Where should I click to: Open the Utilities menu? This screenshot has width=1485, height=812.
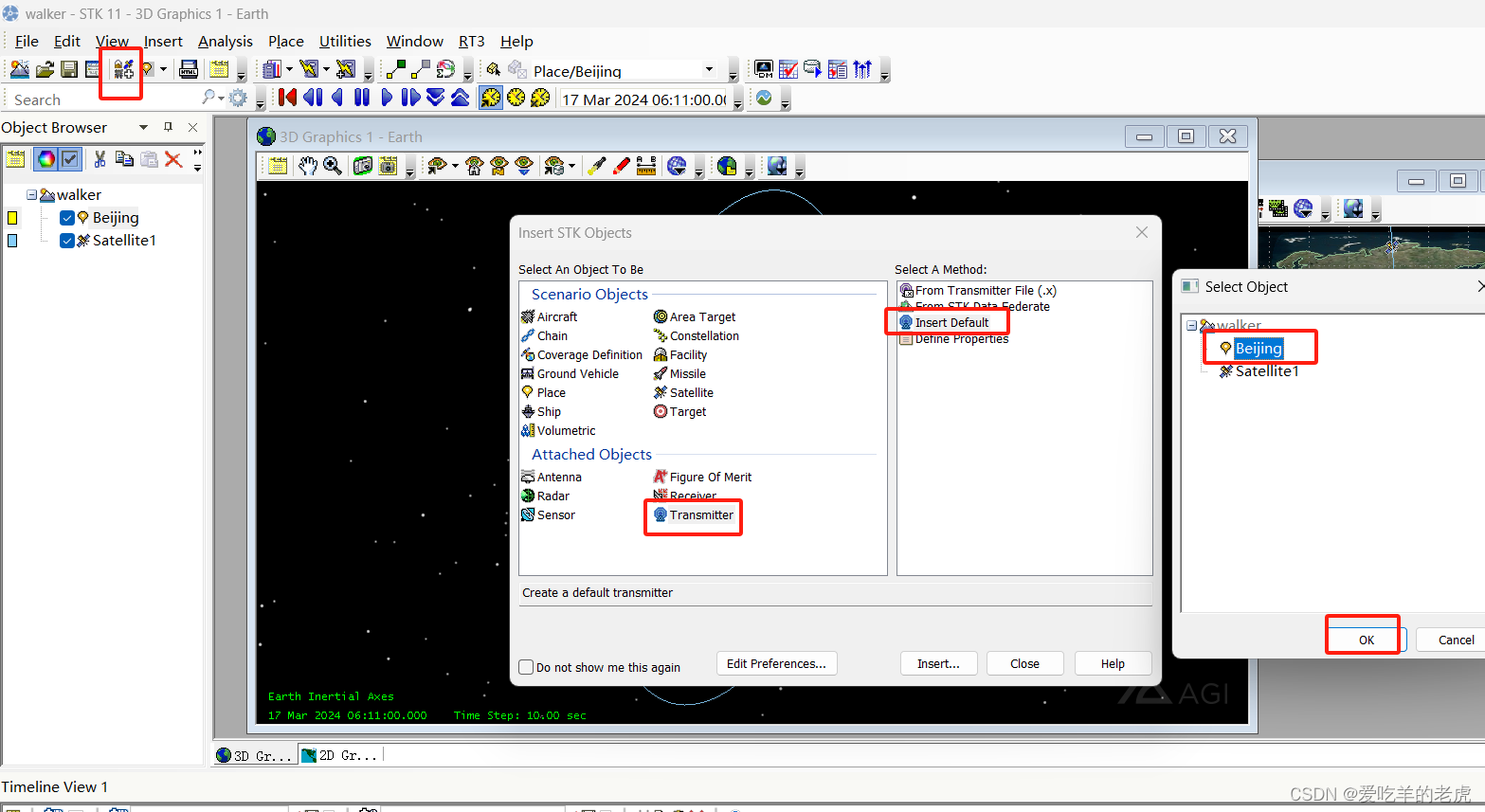[345, 41]
